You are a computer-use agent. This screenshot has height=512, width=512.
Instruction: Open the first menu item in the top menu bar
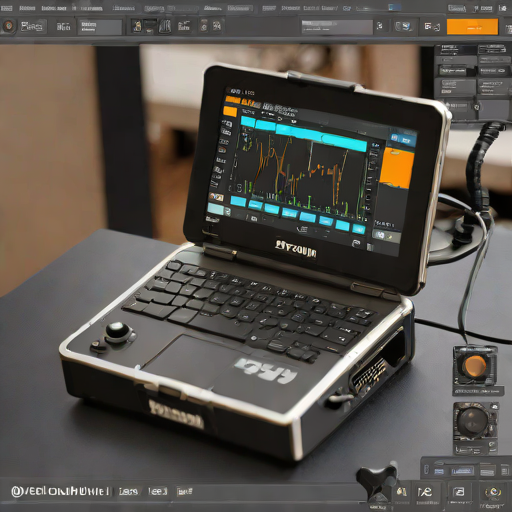click(x=6, y=8)
